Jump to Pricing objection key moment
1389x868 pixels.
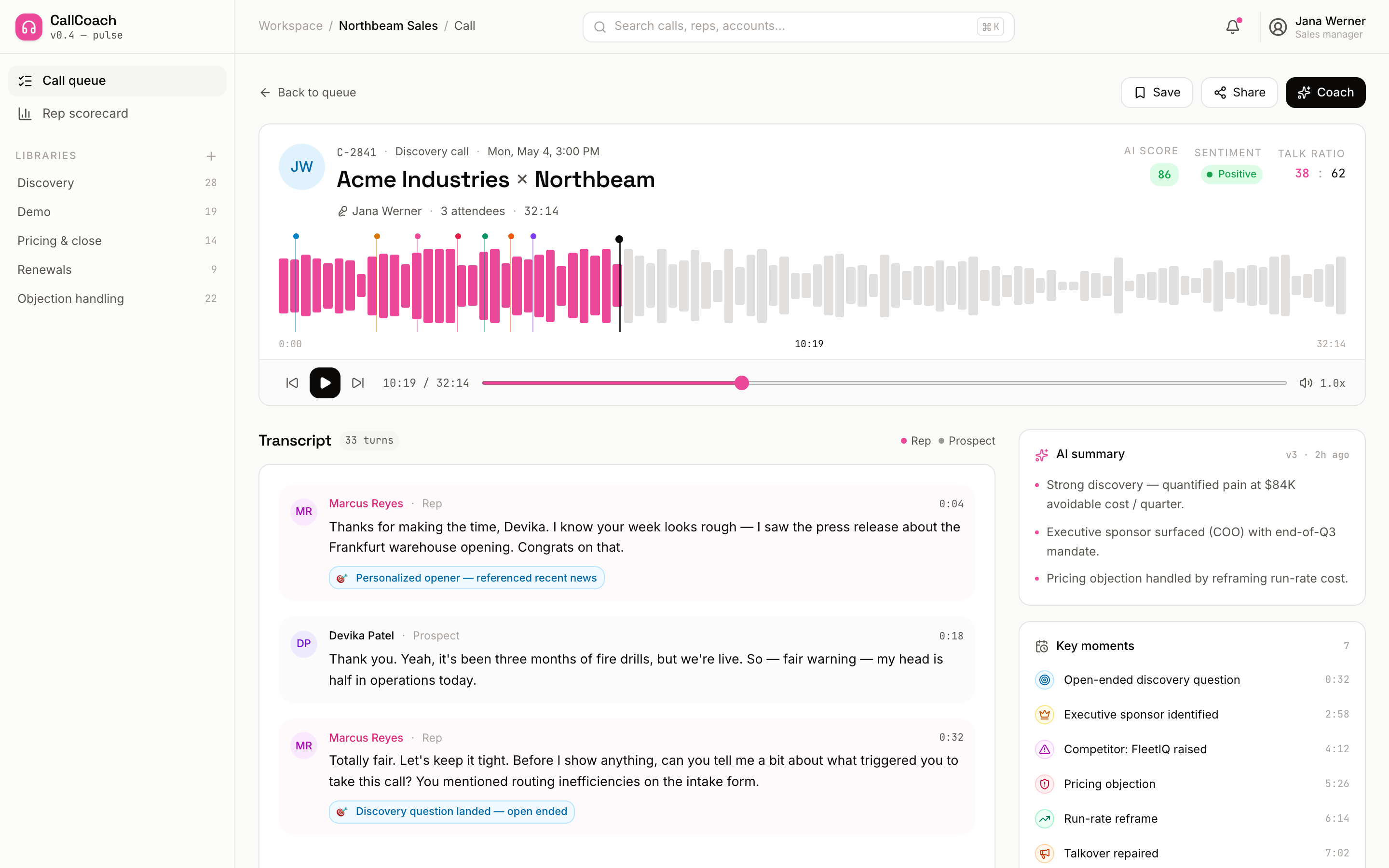tap(1192, 784)
